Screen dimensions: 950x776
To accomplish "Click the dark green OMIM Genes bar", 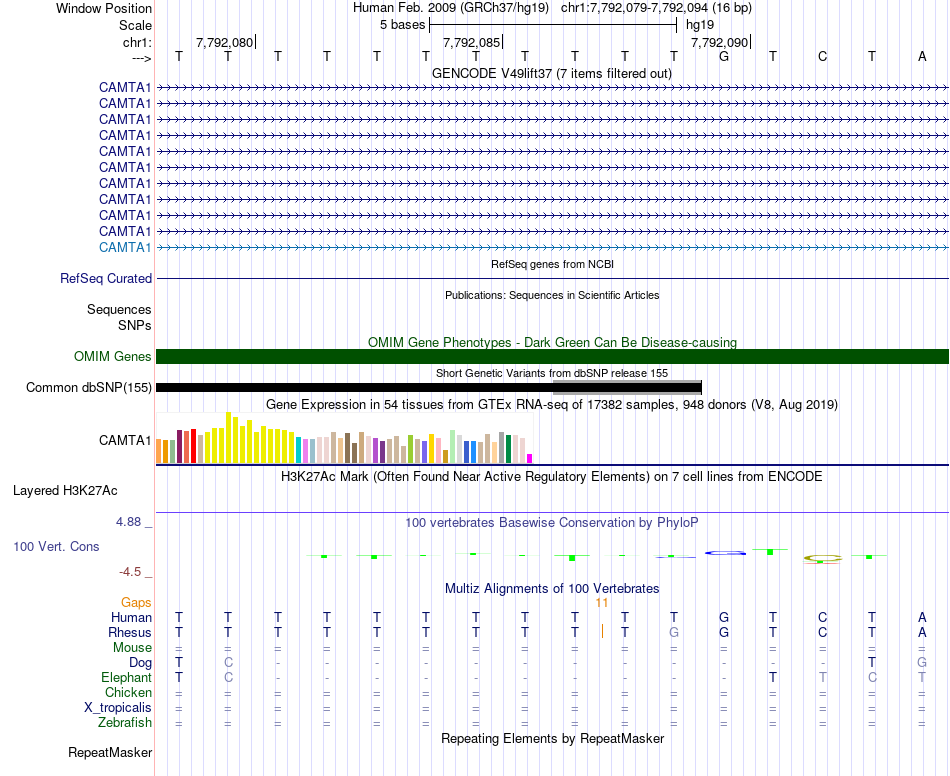I will tap(552, 356).
